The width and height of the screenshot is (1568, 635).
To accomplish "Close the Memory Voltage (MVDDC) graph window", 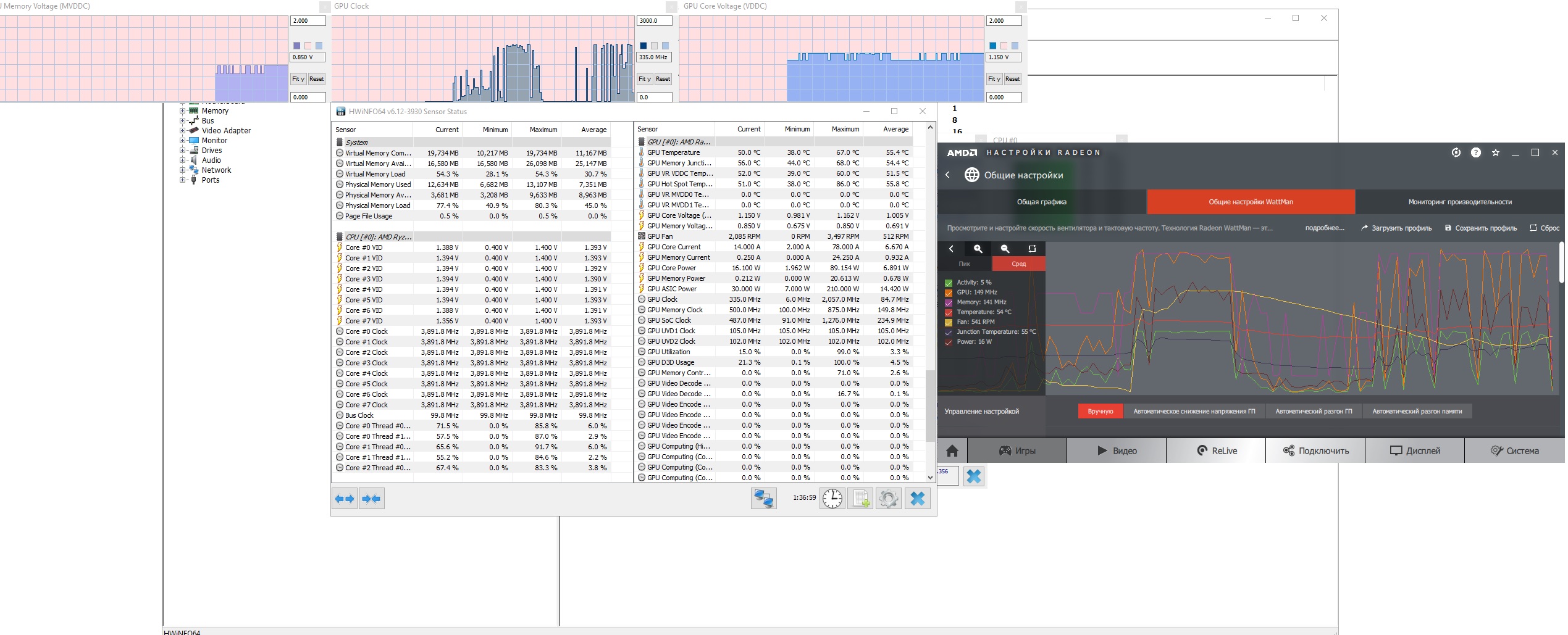I will click(x=325, y=7).
